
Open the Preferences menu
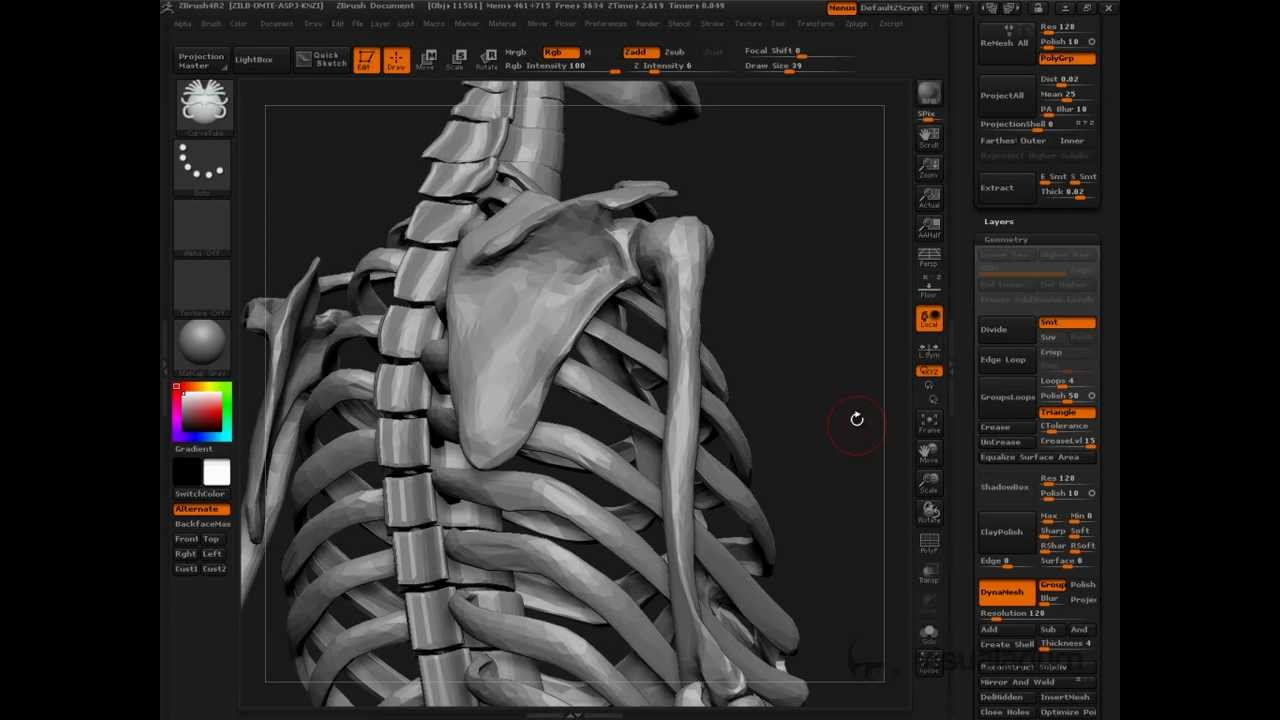(606, 24)
